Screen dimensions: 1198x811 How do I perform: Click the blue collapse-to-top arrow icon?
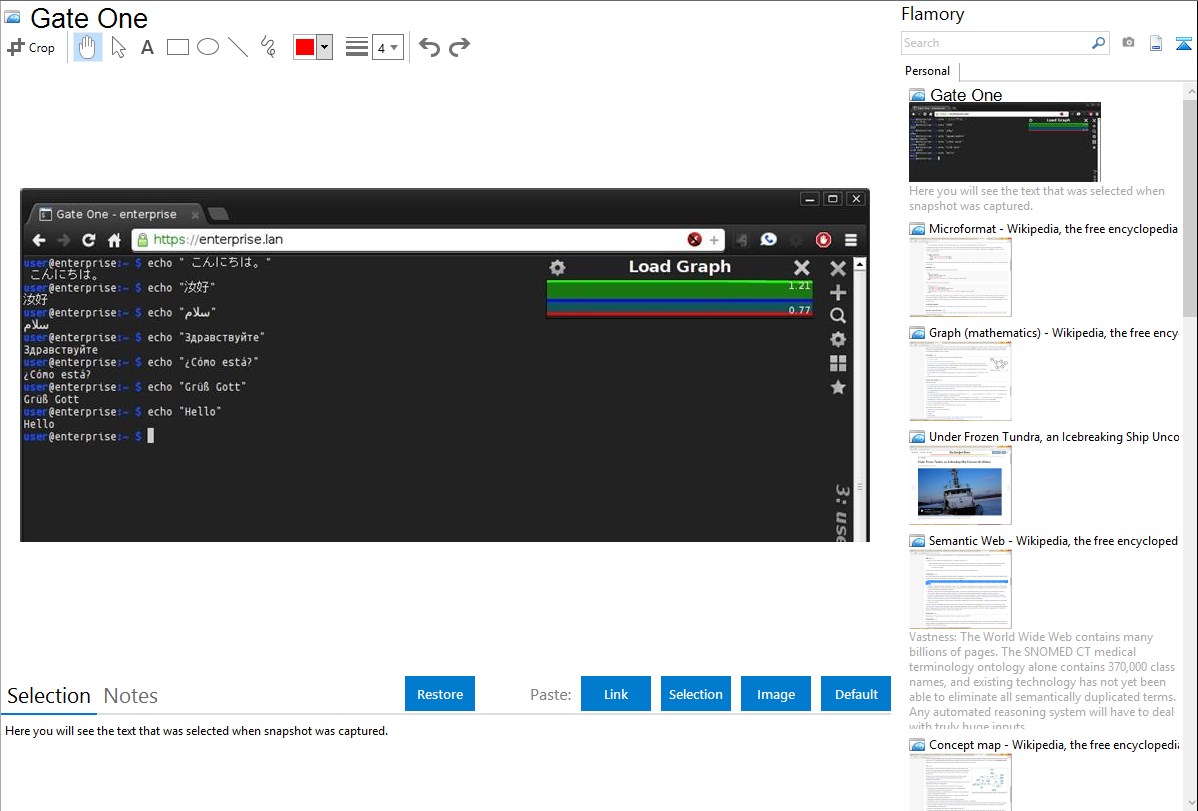1183,43
